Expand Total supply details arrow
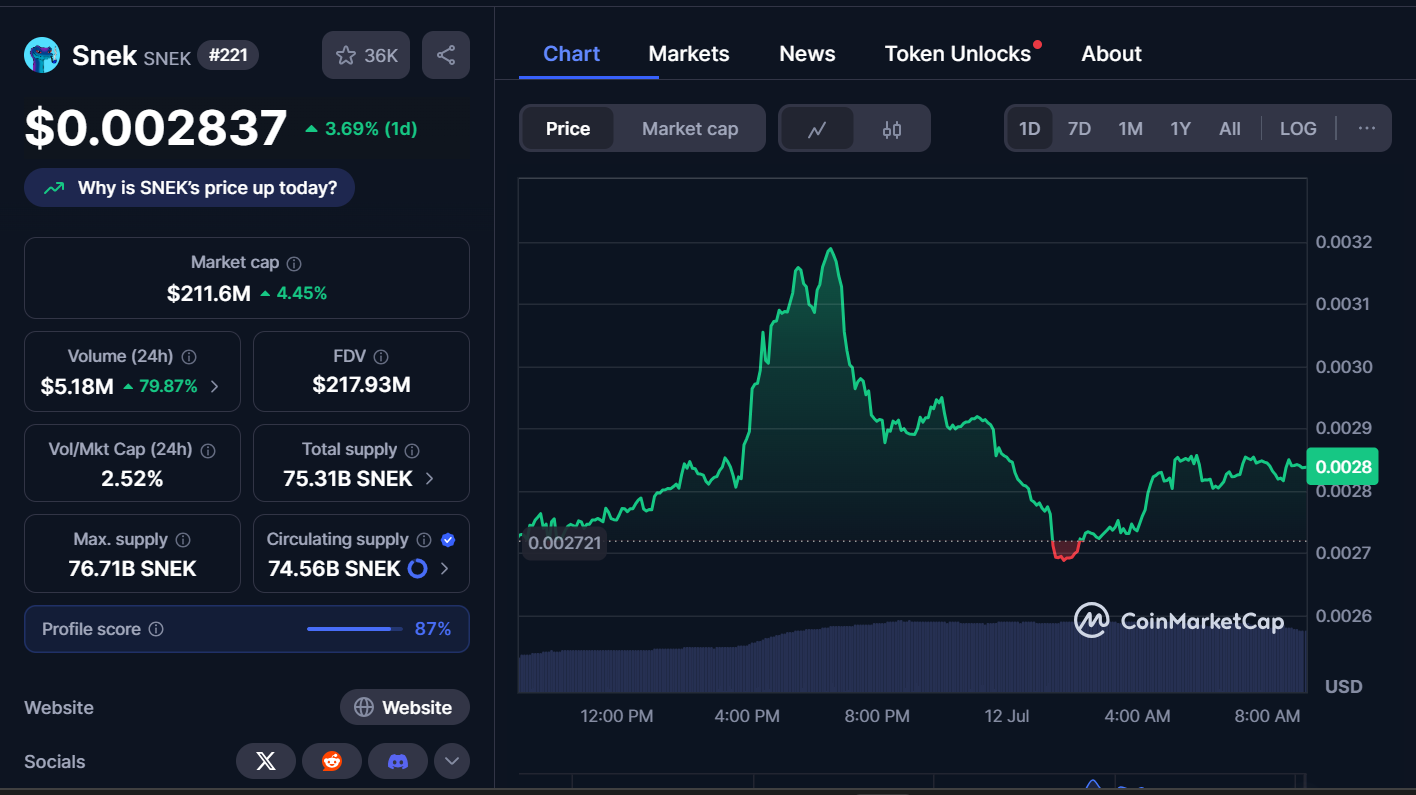Image resolution: width=1416 pixels, height=795 pixels. coord(430,479)
